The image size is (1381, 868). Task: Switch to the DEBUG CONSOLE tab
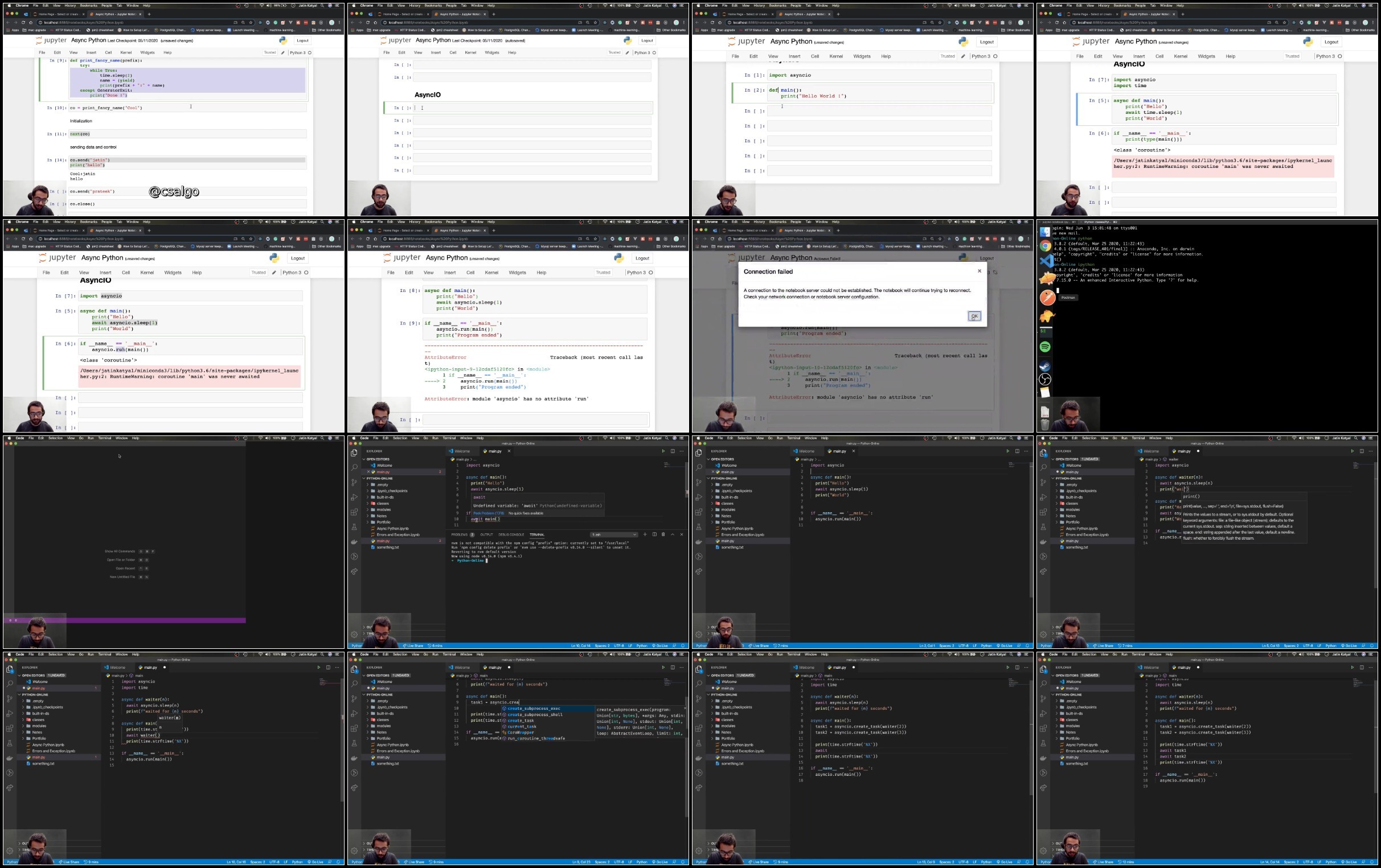point(511,534)
